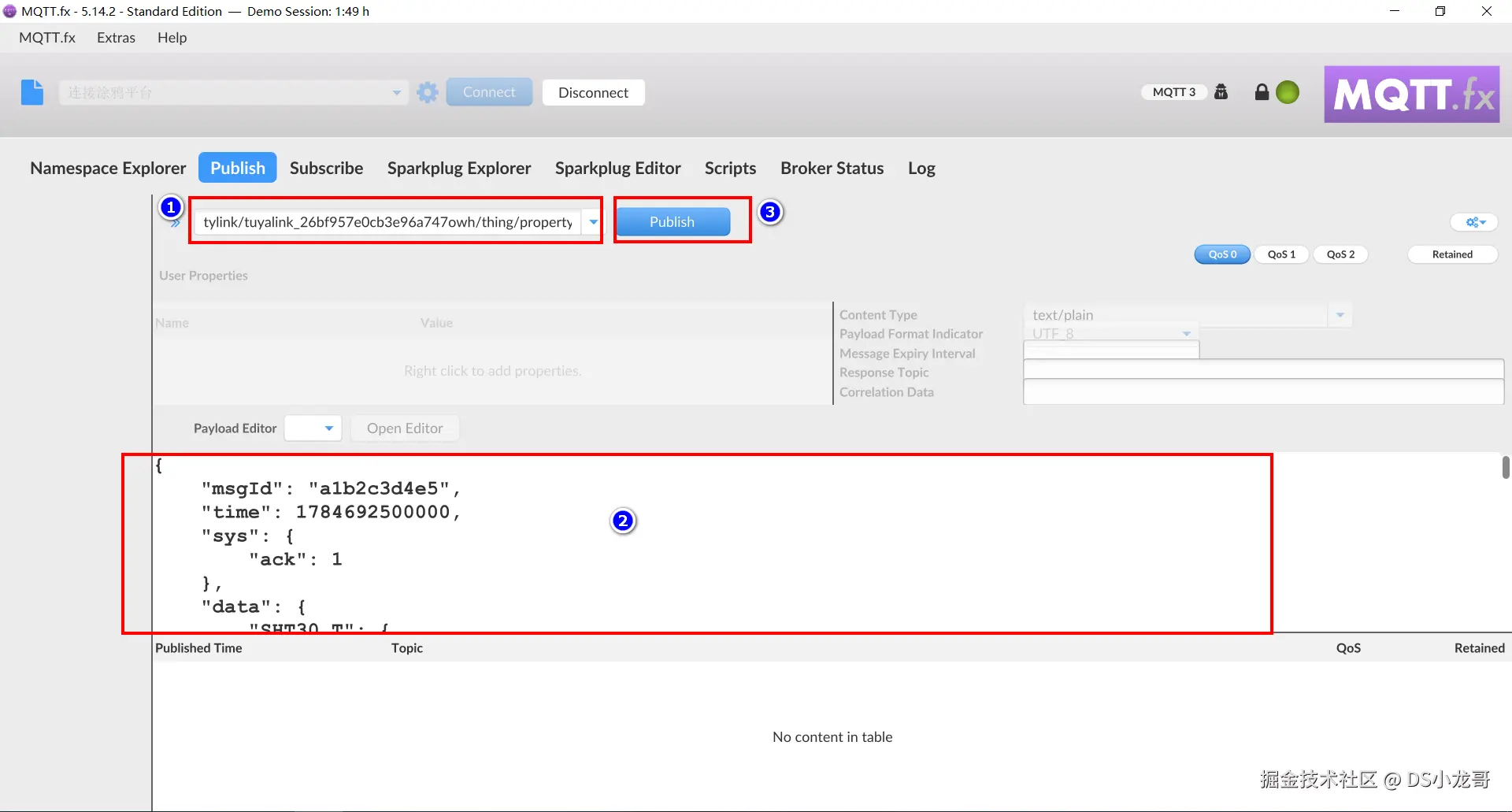The height and width of the screenshot is (812, 1512).
Task: Click the payload editor scrollbar thumb
Action: [1506, 467]
